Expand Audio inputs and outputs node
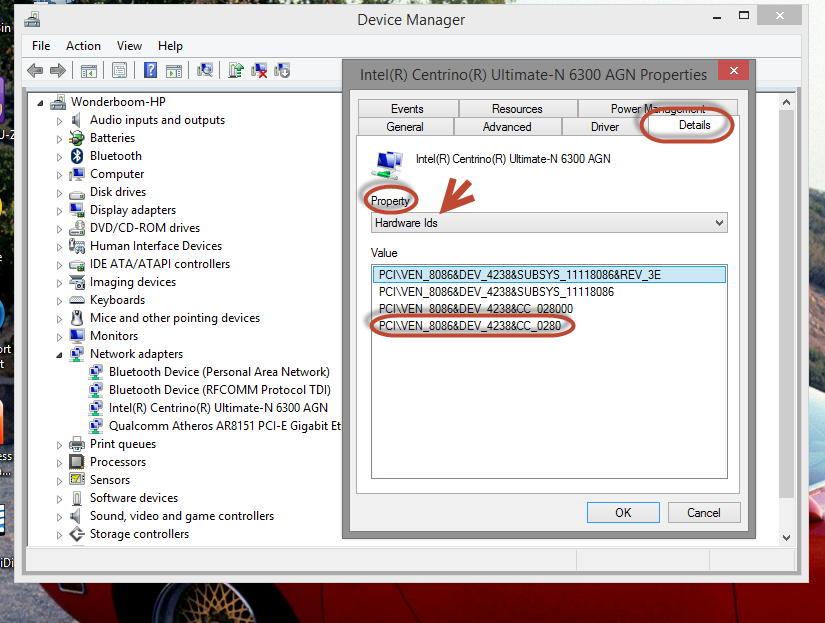Screen dimensions: 825x623 click(59, 121)
